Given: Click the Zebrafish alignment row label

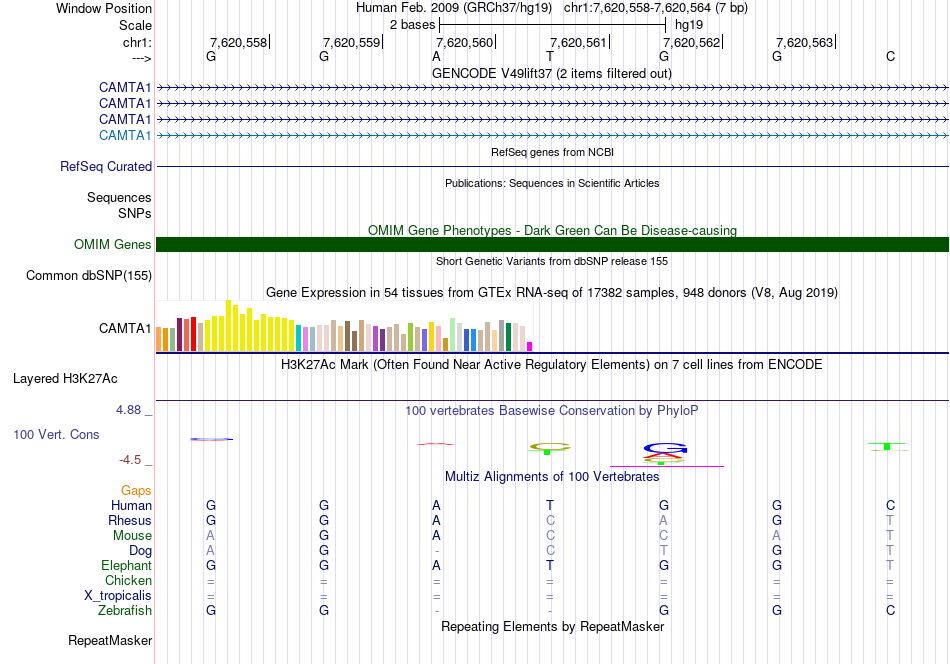Looking at the screenshot, I should tap(125, 611).
